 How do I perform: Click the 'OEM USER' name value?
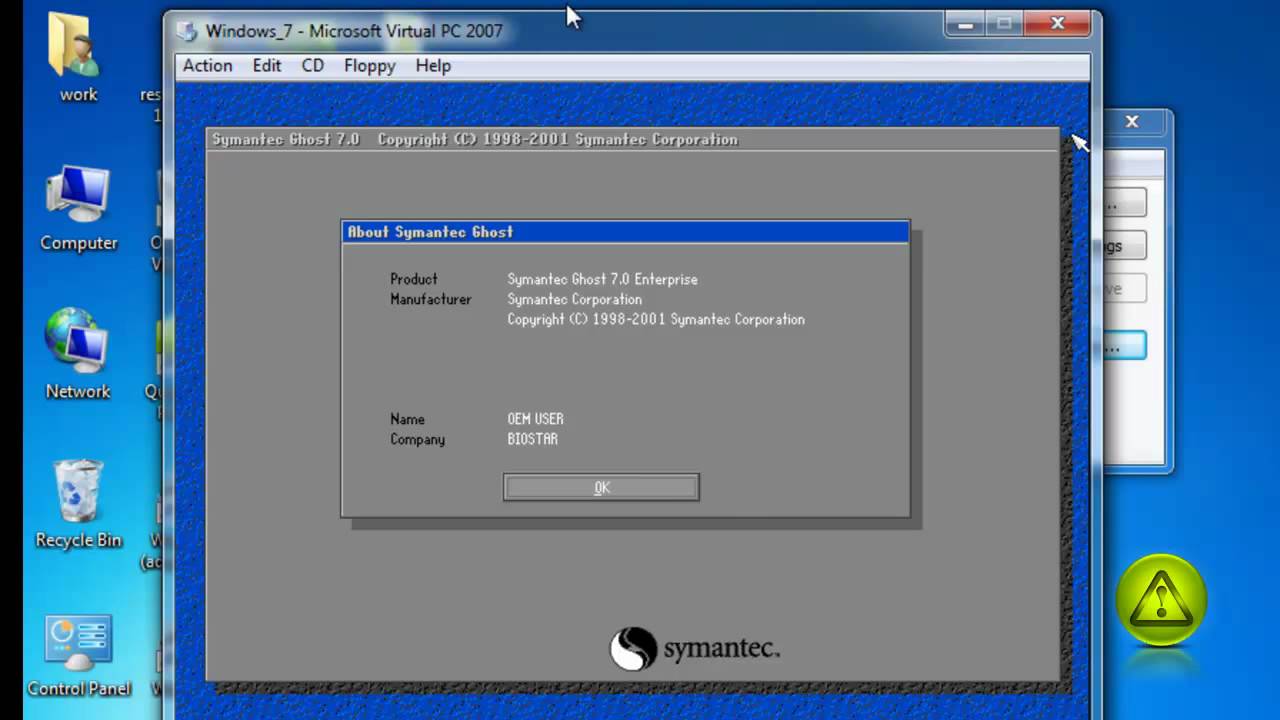click(x=535, y=419)
